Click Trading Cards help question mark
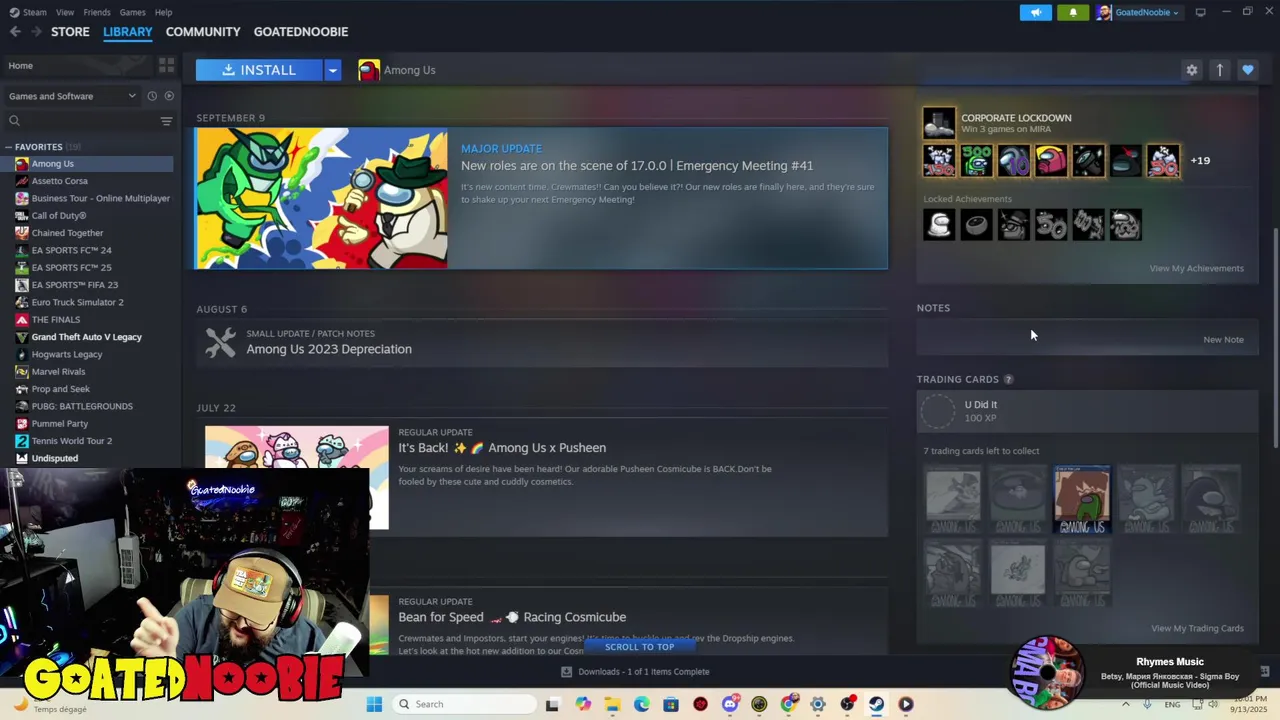The width and height of the screenshot is (1280, 720). click(1008, 380)
